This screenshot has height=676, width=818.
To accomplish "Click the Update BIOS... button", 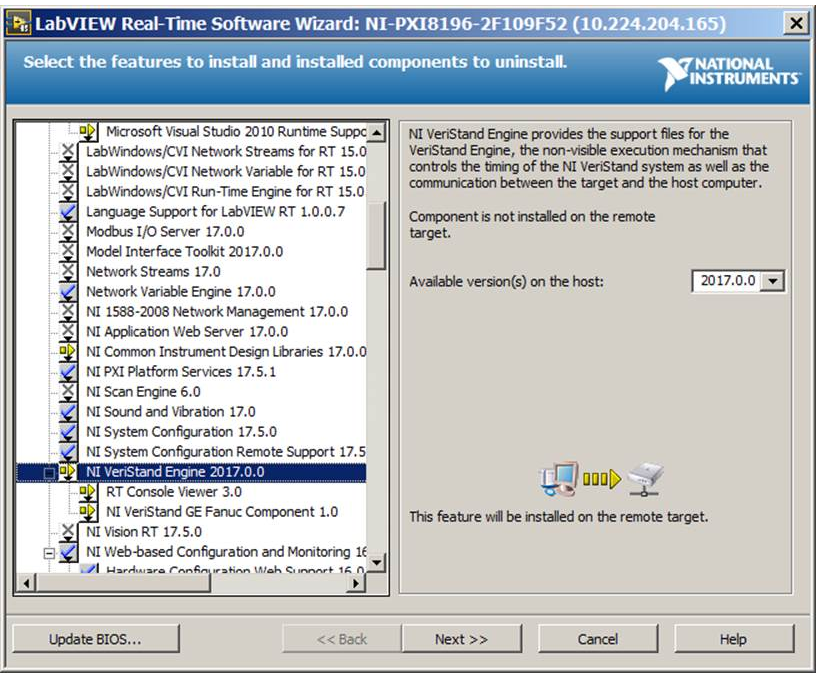I will point(95,639).
